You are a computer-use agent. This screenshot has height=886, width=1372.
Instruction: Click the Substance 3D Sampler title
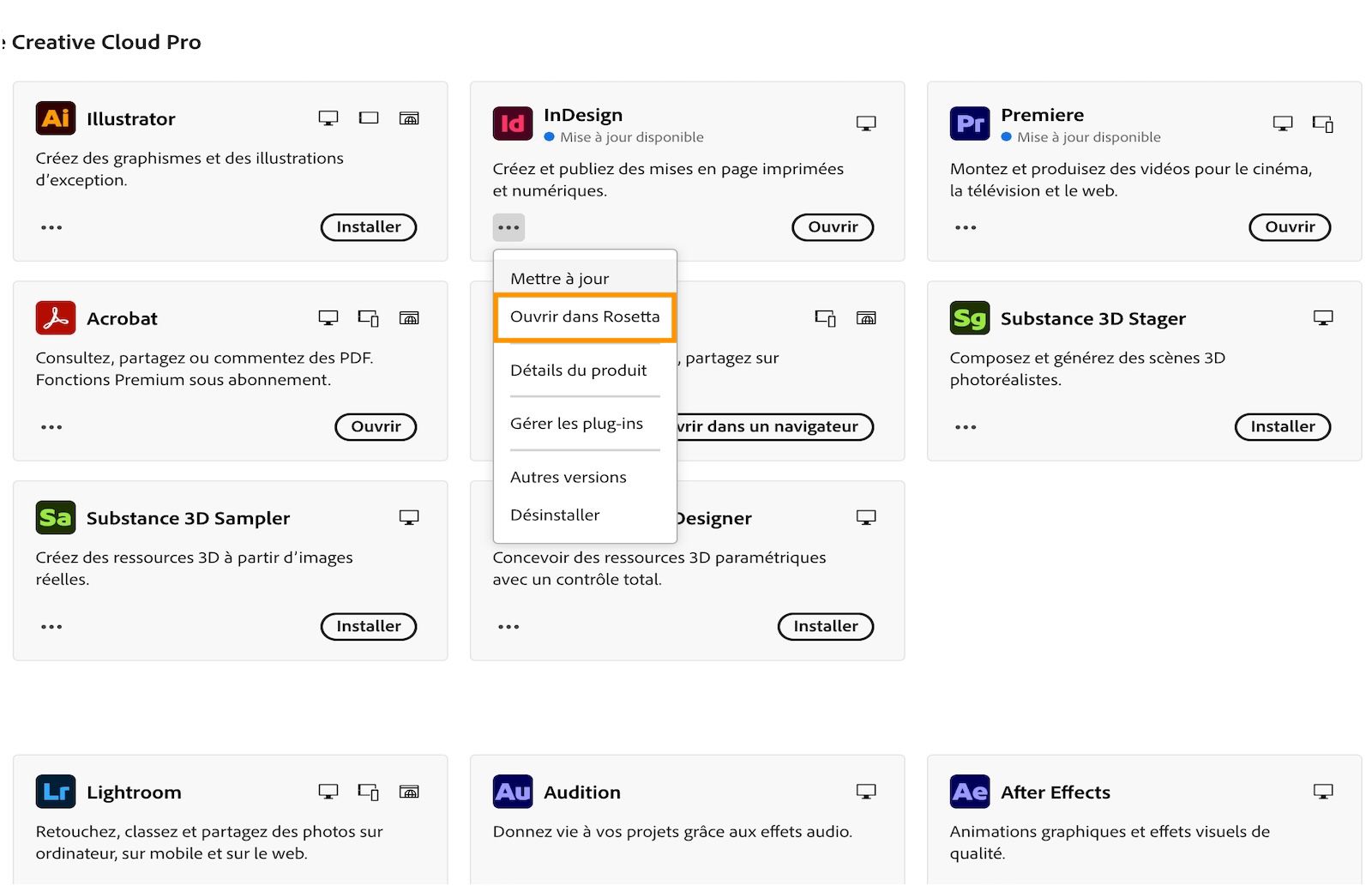189,518
